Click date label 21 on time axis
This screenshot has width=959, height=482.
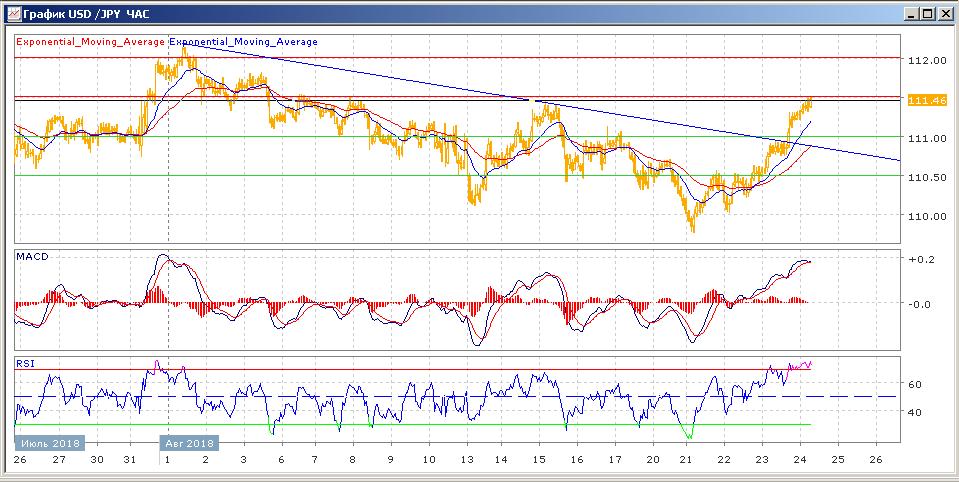point(686,460)
